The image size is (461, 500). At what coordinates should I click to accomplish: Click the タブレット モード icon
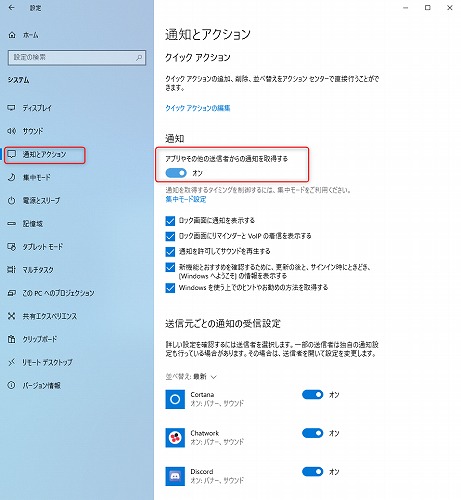(12, 247)
